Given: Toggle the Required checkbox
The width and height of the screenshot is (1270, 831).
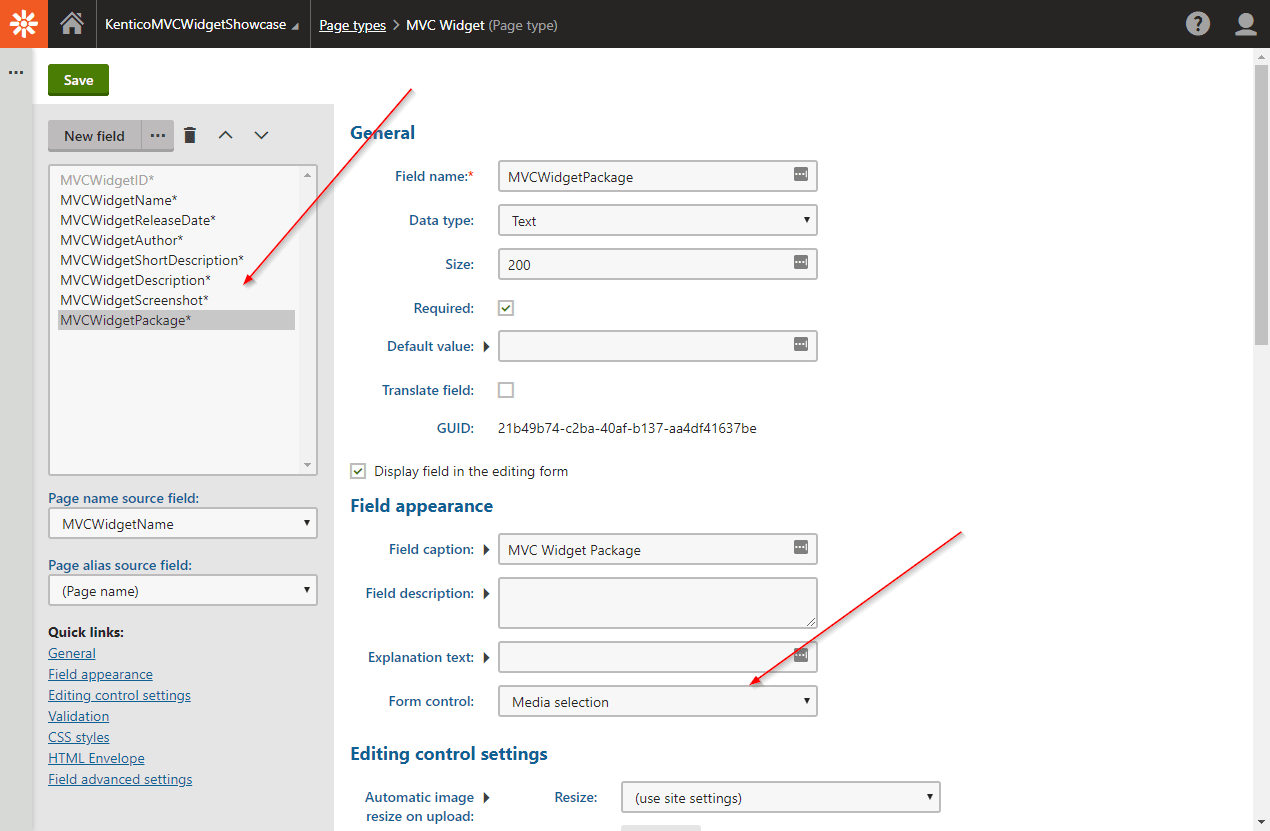Looking at the screenshot, I should tap(506, 308).
